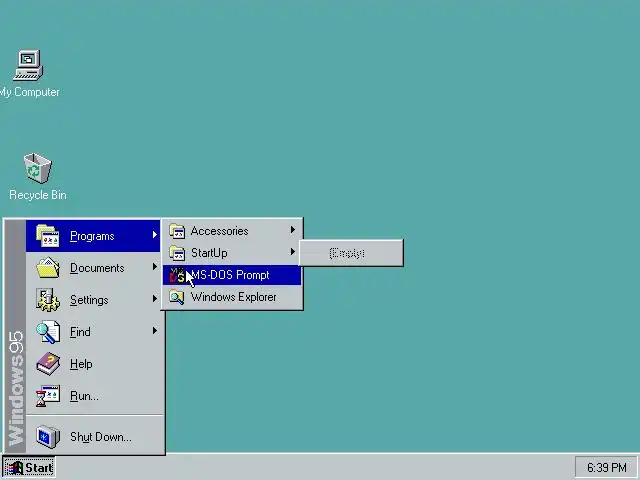Click the 6:39 PM taskbar clock

(x=607, y=467)
